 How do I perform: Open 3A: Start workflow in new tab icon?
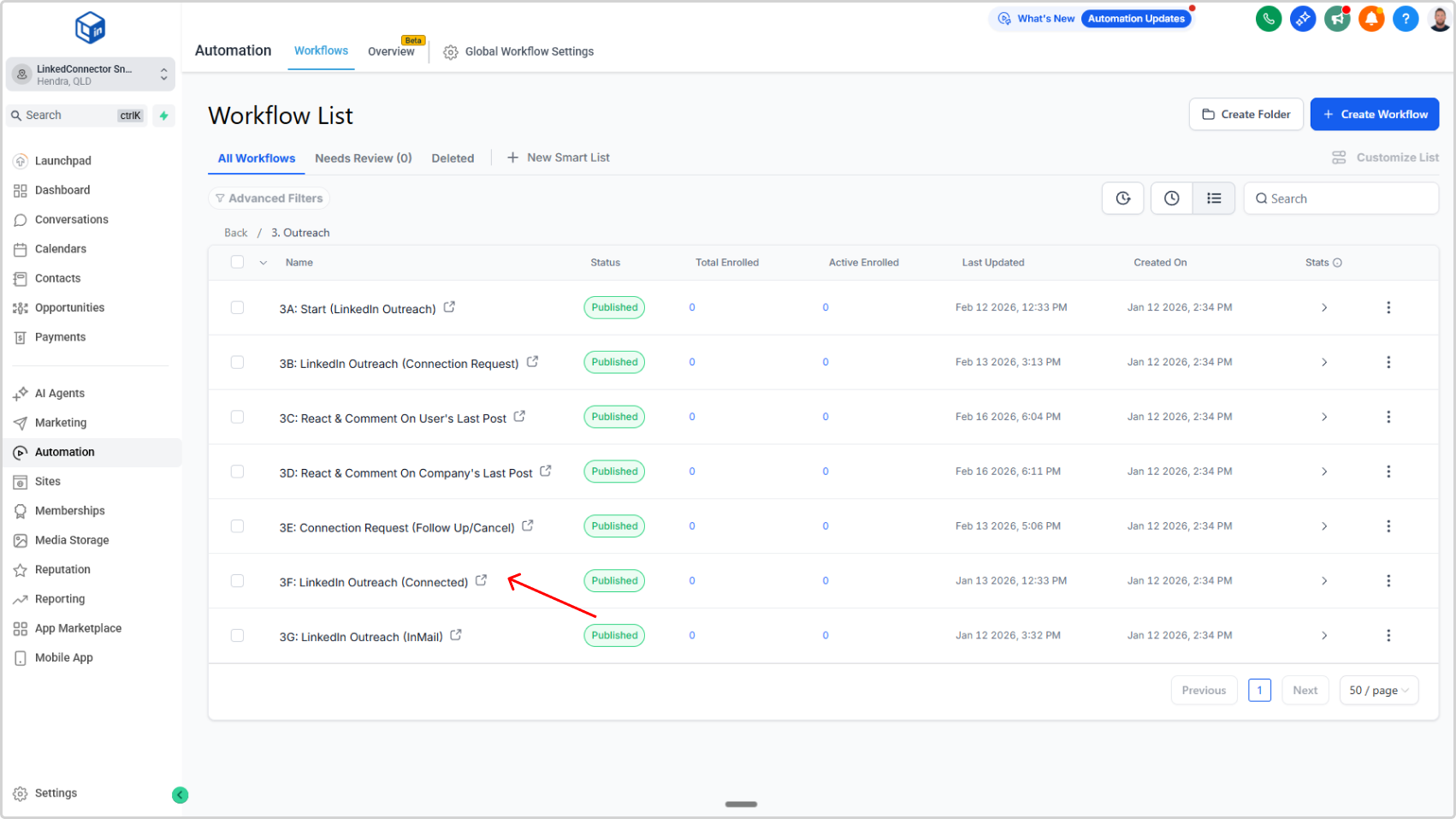[x=449, y=307]
